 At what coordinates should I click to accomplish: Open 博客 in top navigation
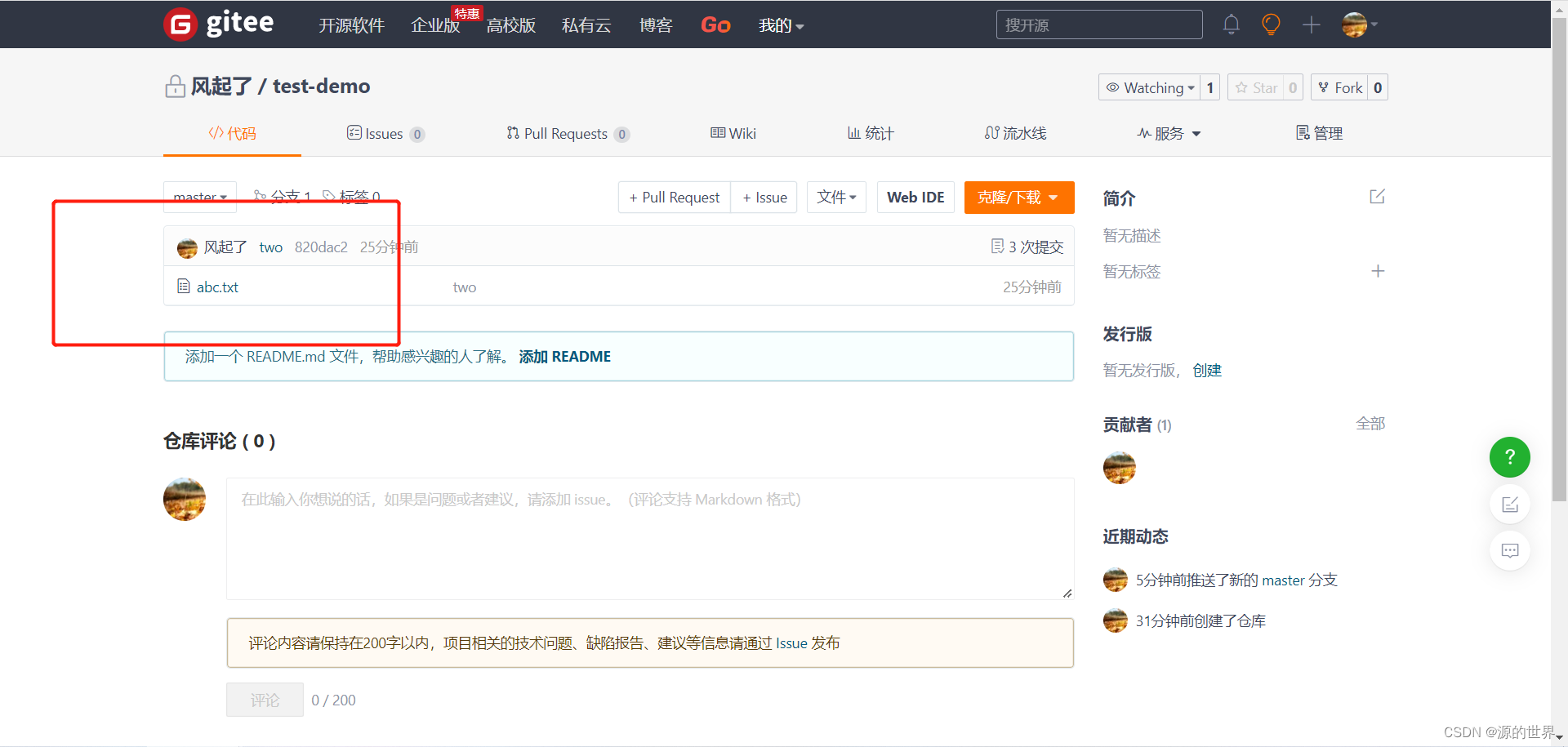click(656, 25)
